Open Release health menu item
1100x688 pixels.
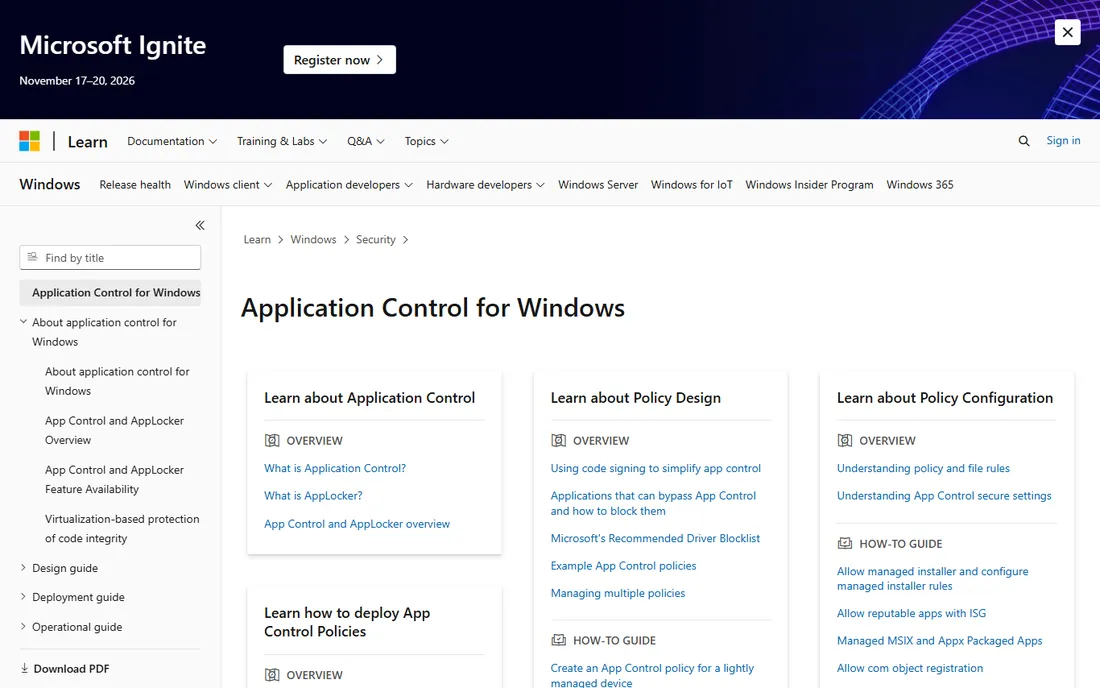point(135,184)
